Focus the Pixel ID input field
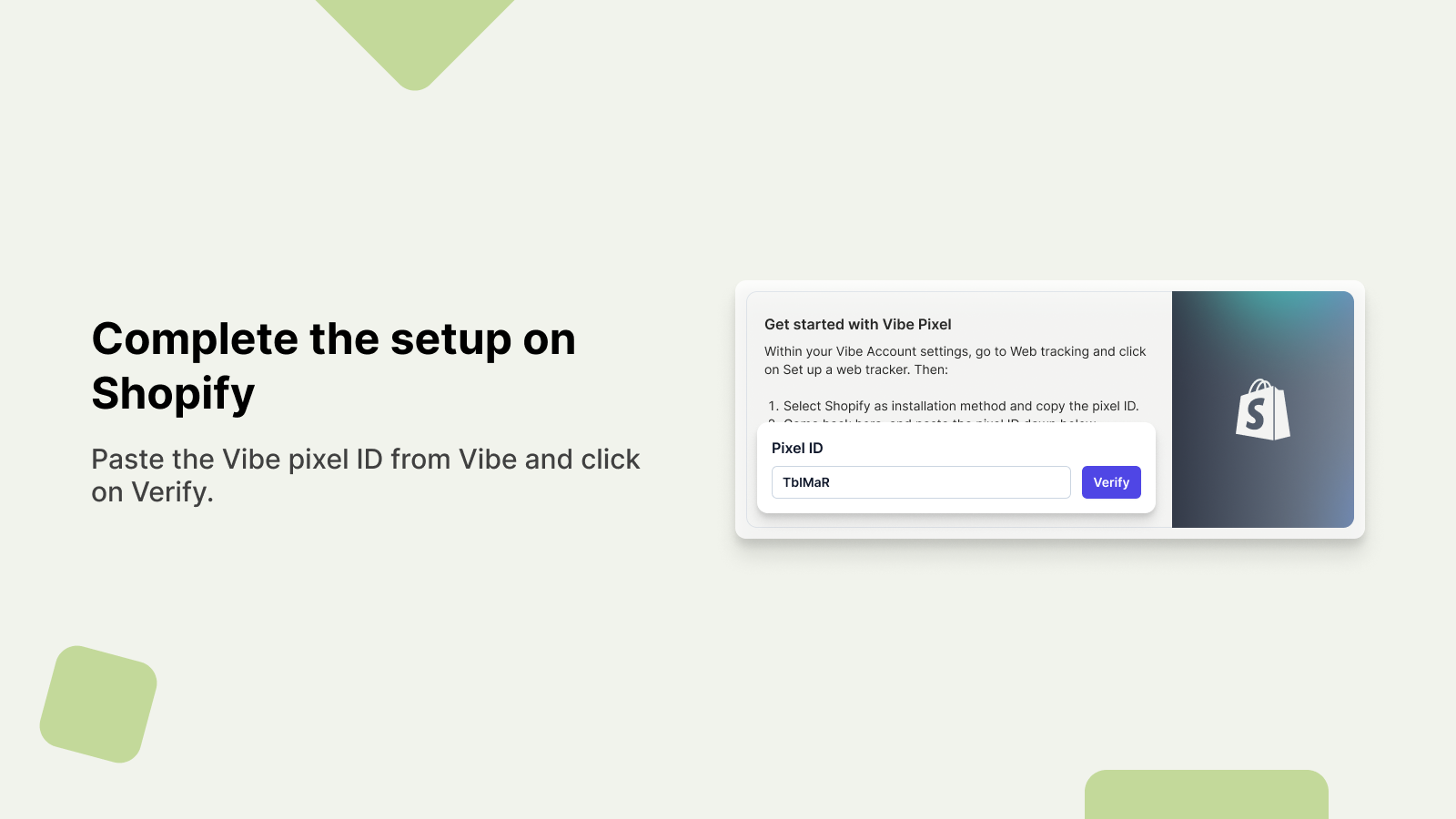This screenshot has height=819, width=1456. 921,482
